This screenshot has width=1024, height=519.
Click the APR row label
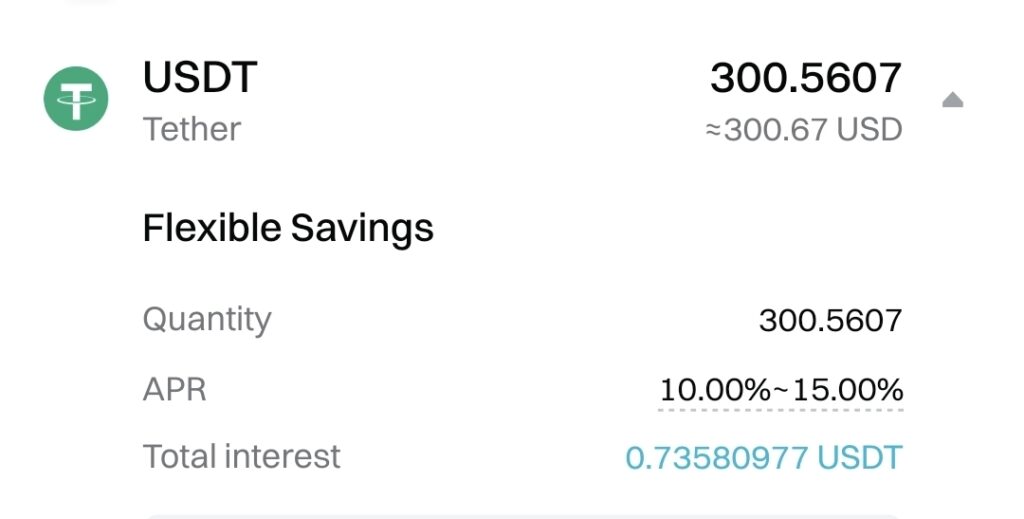tap(174, 388)
